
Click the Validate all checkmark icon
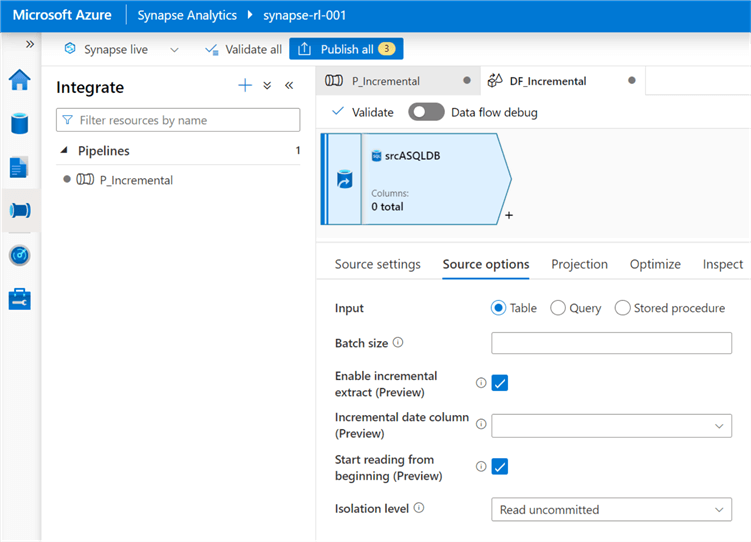coord(212,50)
